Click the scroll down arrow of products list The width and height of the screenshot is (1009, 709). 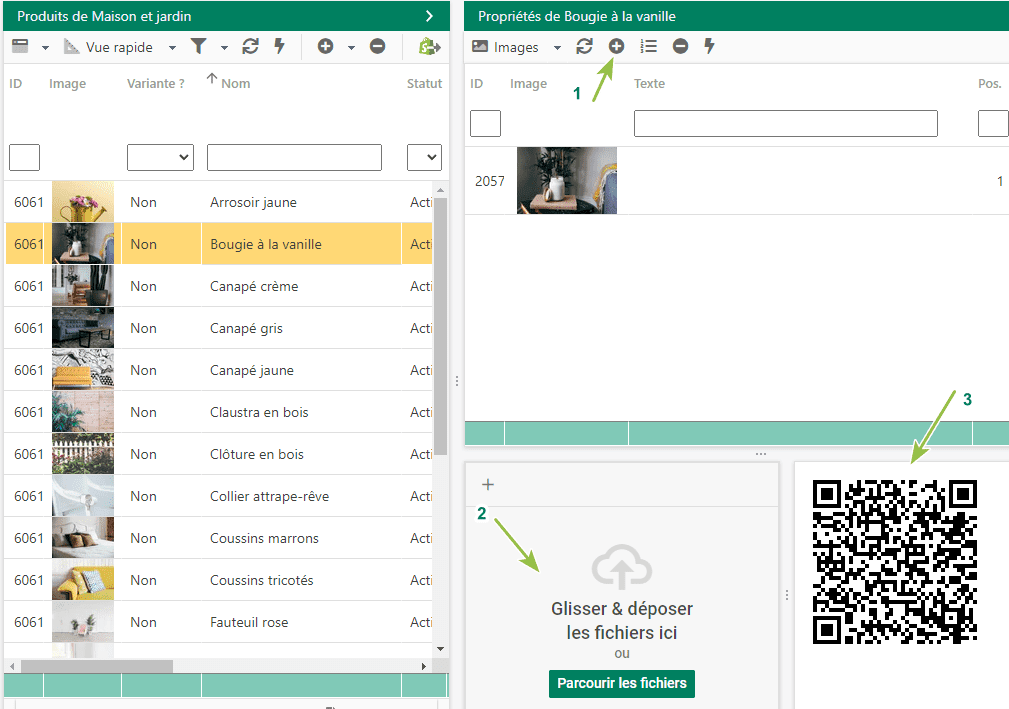click(x=440, y=649)
